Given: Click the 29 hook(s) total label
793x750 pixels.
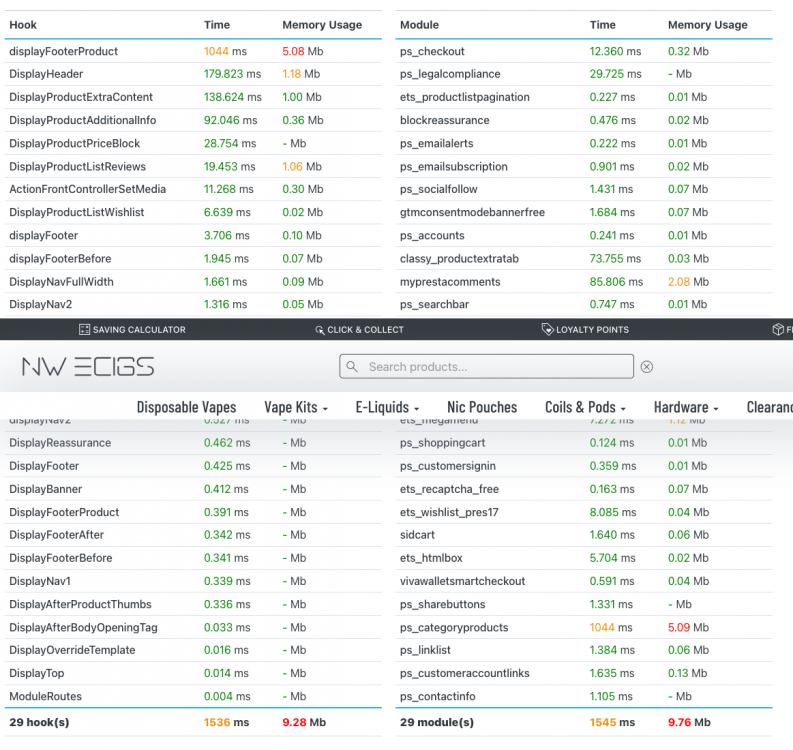Looking at the screenshot, I should coord(39,722).
